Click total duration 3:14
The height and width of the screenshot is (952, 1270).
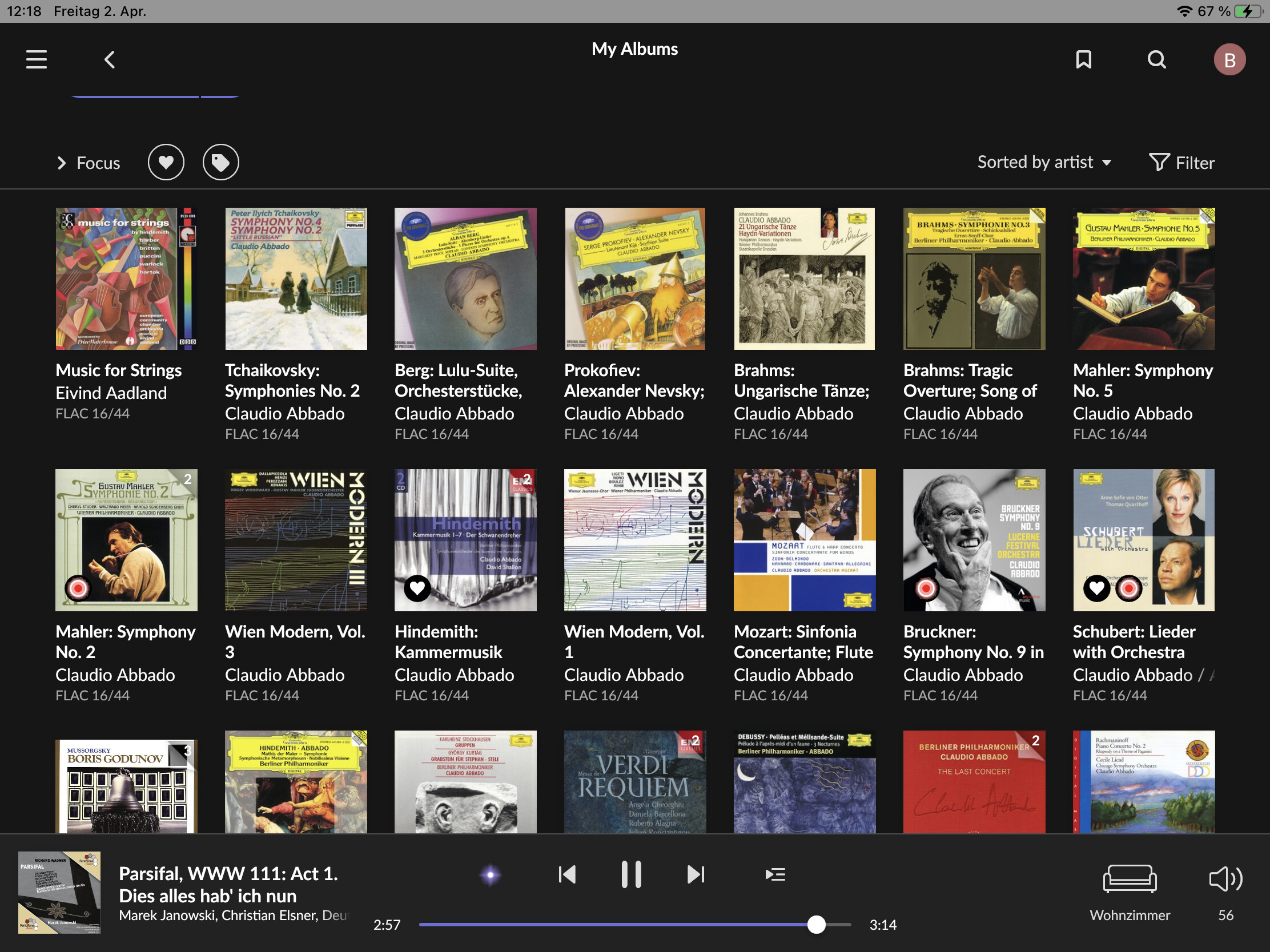(x=883, y=925)
